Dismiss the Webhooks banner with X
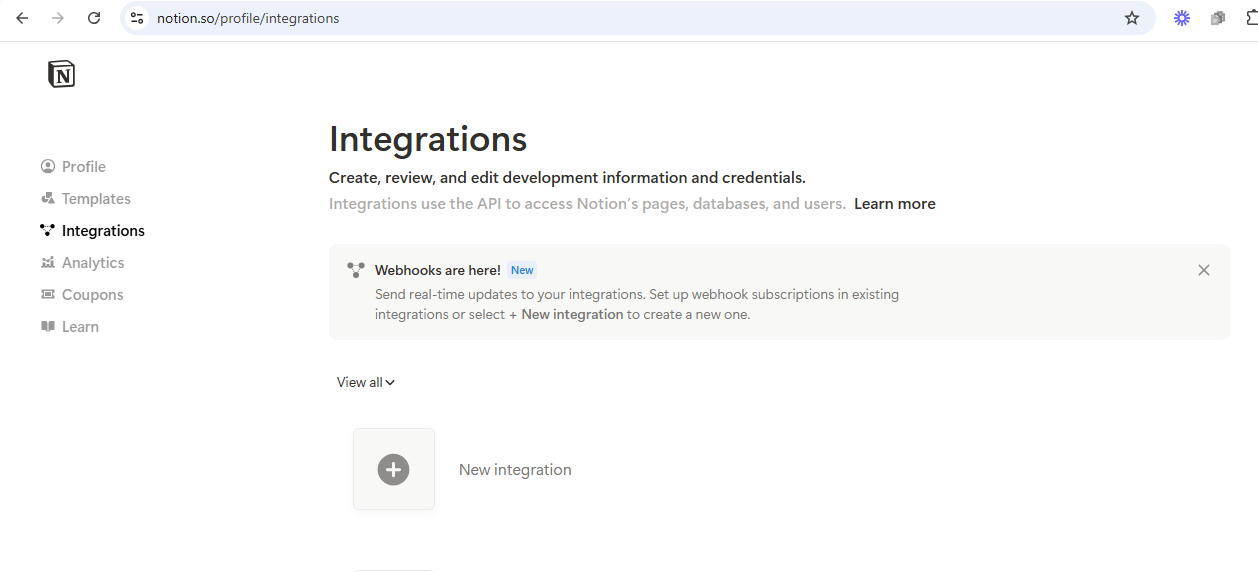The height and width of the screenshot is (572, 1258). tap(1204, 270)
